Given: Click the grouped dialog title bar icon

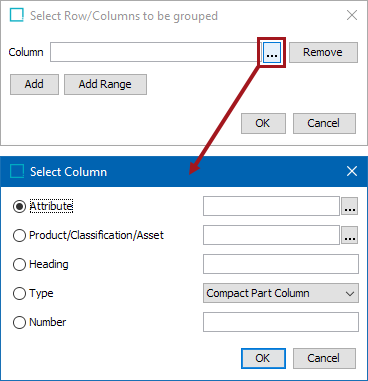Looking at the screenshot, I should 17,15.
